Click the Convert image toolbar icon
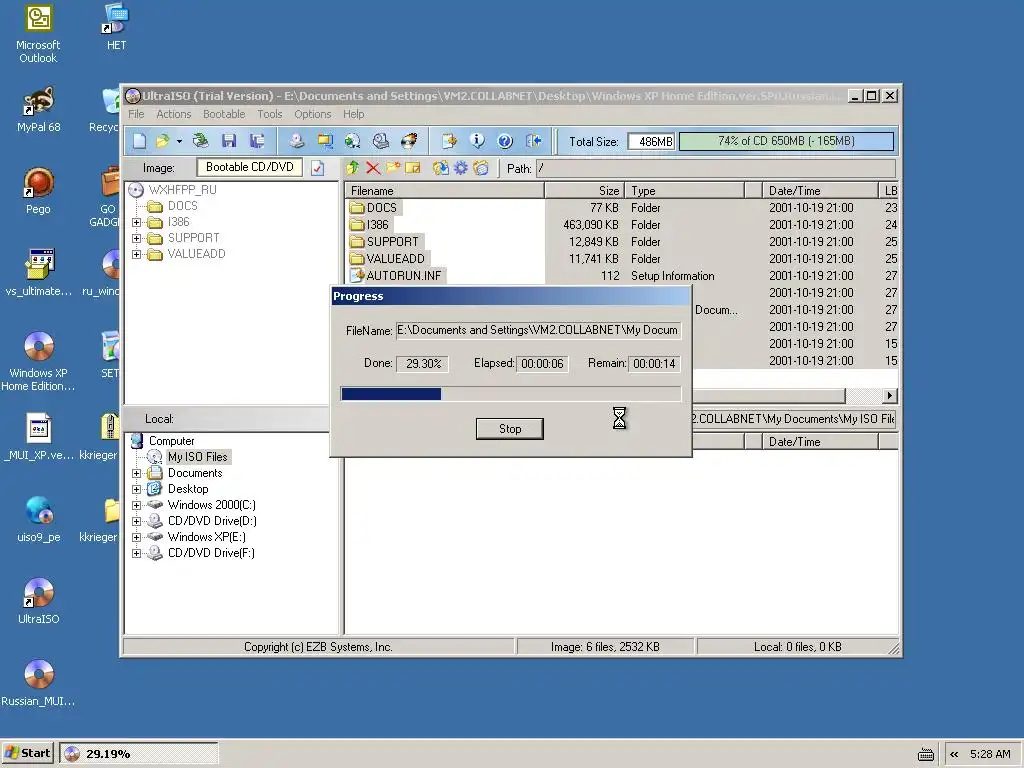Viewport: 1024px width, 768px height. (x=353, y=141)
